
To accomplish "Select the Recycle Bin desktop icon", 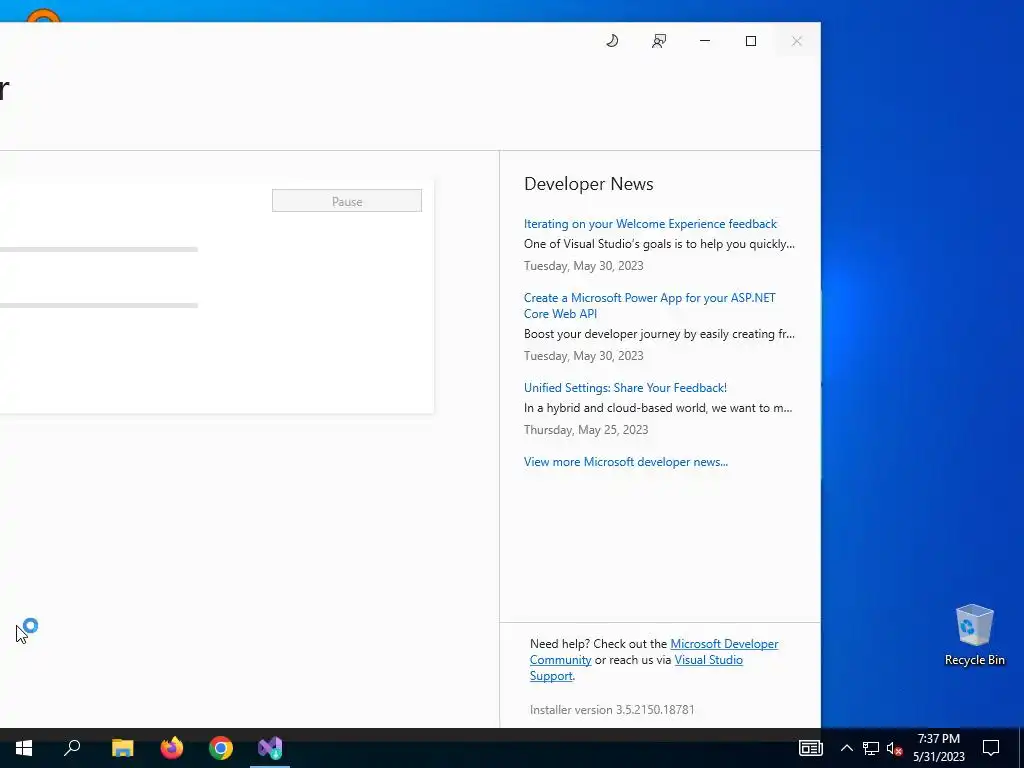I will click(x=974, y=635).
